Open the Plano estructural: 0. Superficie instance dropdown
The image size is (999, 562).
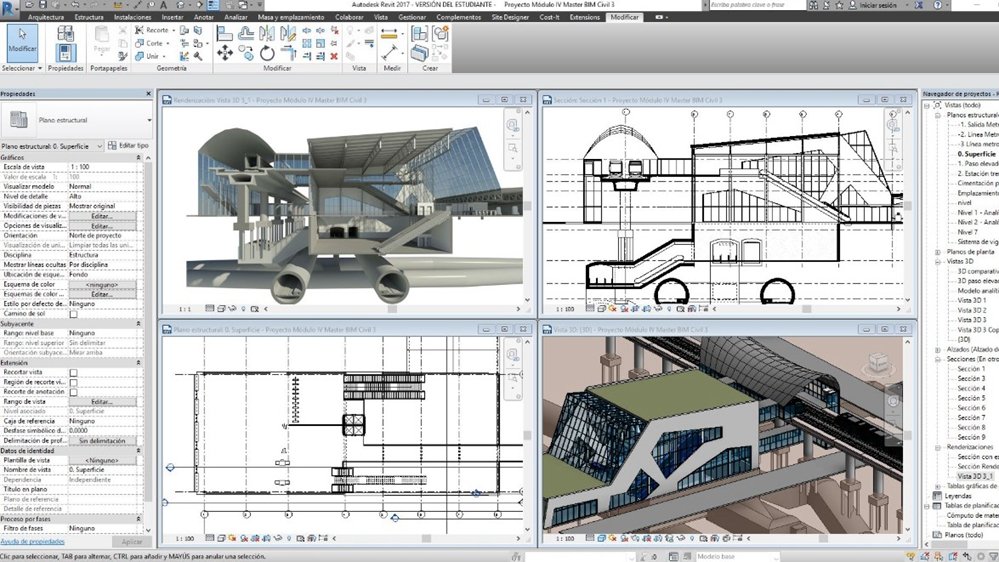[52, 146]
